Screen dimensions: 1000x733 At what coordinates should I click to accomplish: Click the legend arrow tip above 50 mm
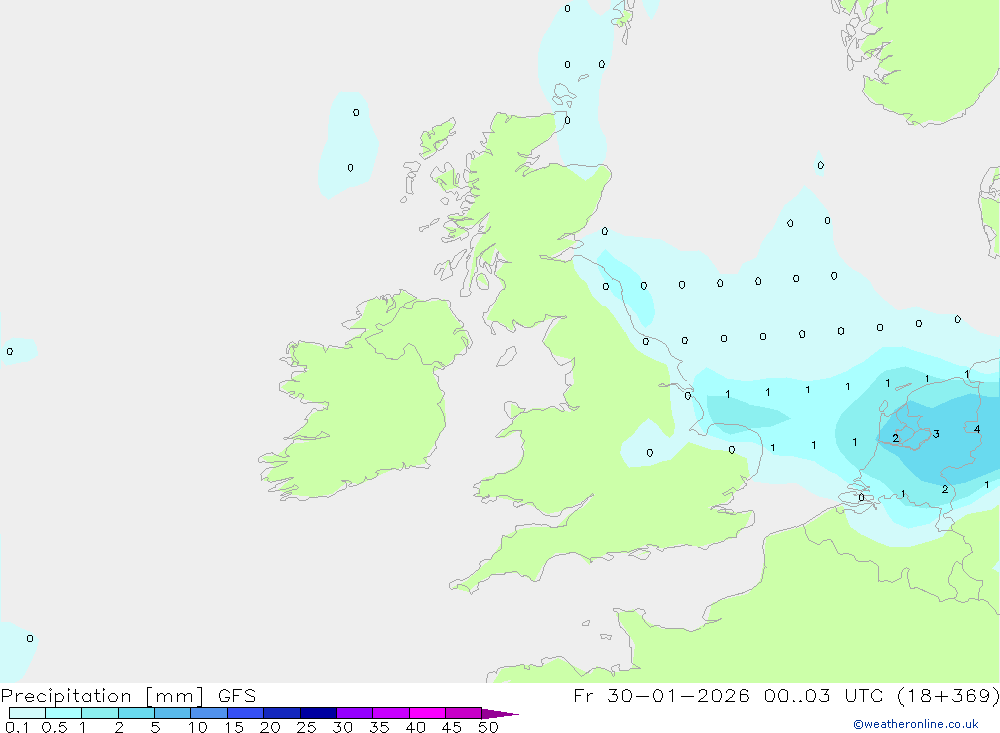pyautogui.click(x=499, y=713)
